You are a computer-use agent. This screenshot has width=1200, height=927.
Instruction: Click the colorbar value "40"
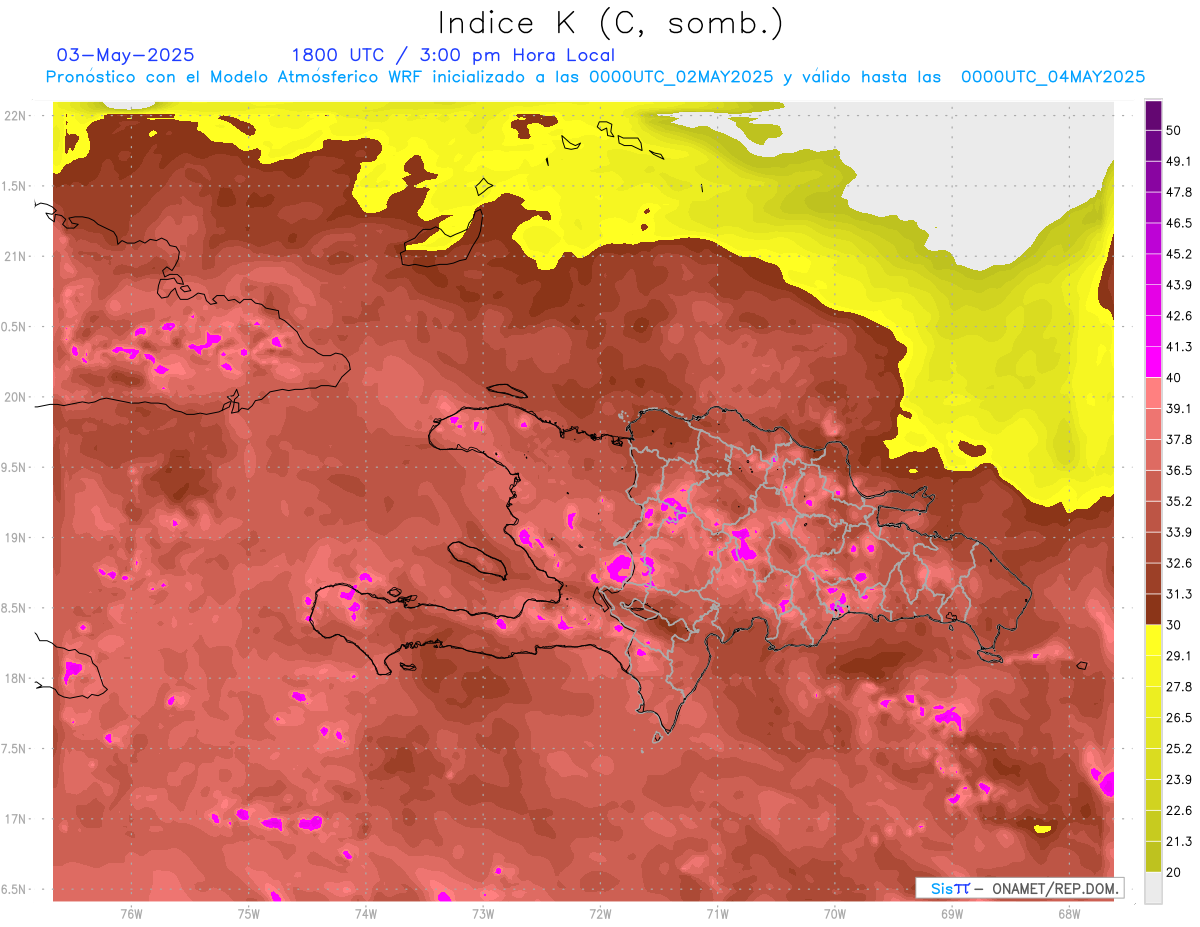pyautogui.click(x=1173, y=377)
